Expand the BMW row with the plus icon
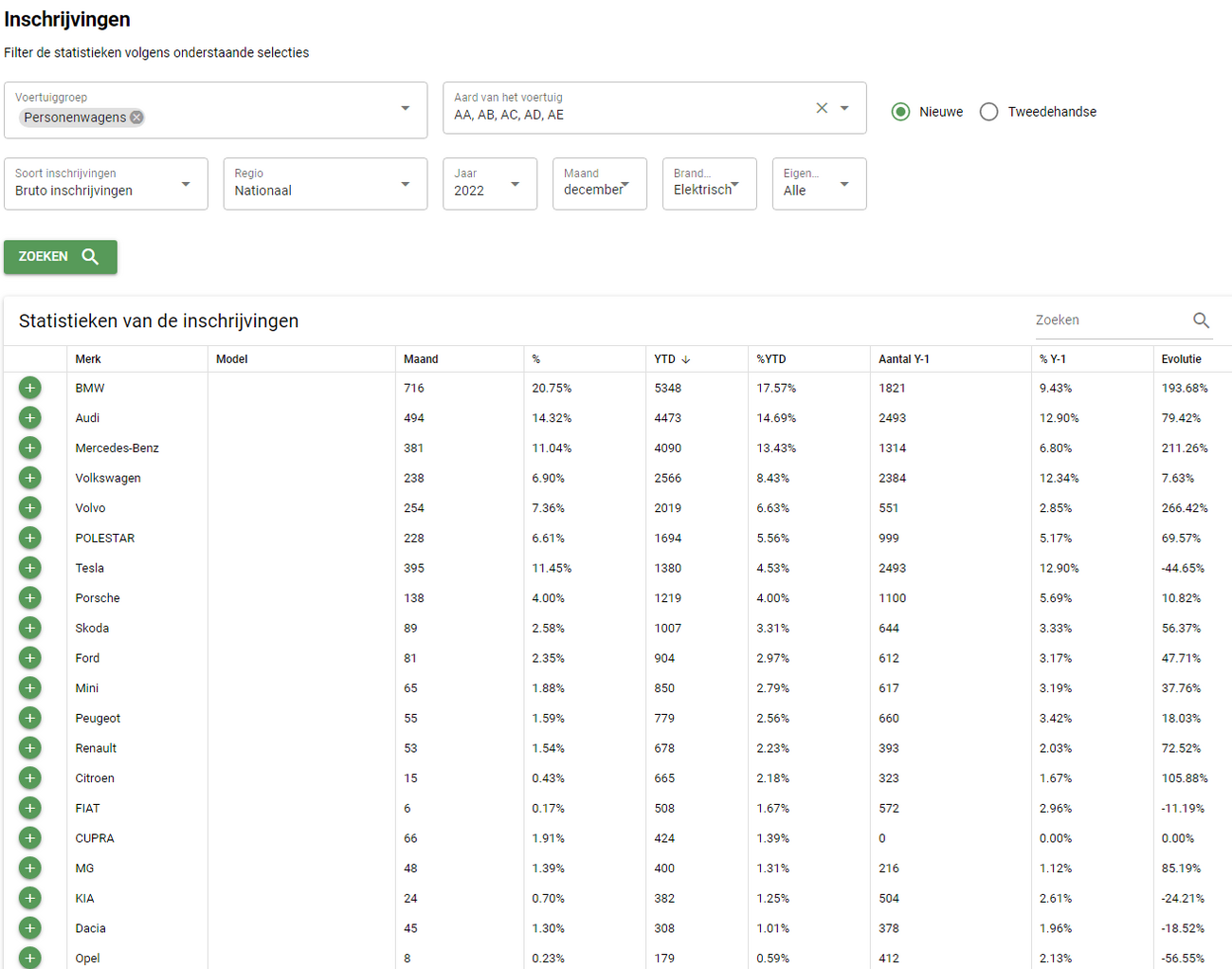Screen dimensions: 1232x969 click(30, 388)
